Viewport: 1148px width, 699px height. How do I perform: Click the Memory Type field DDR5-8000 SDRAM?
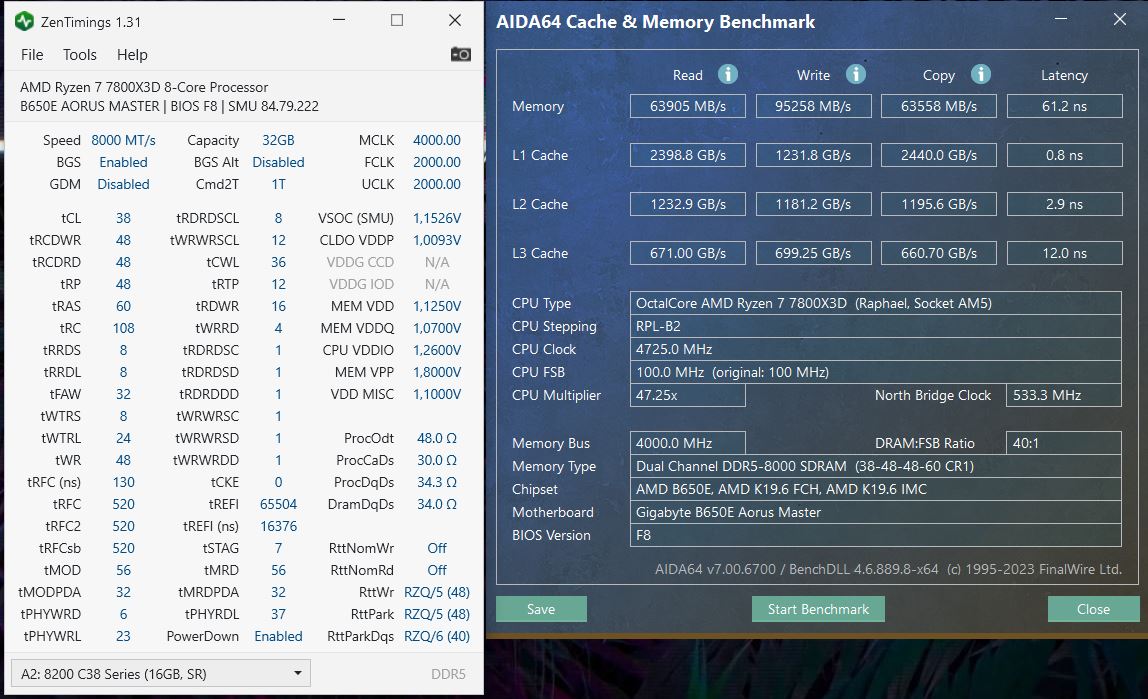tap(876, 466)
